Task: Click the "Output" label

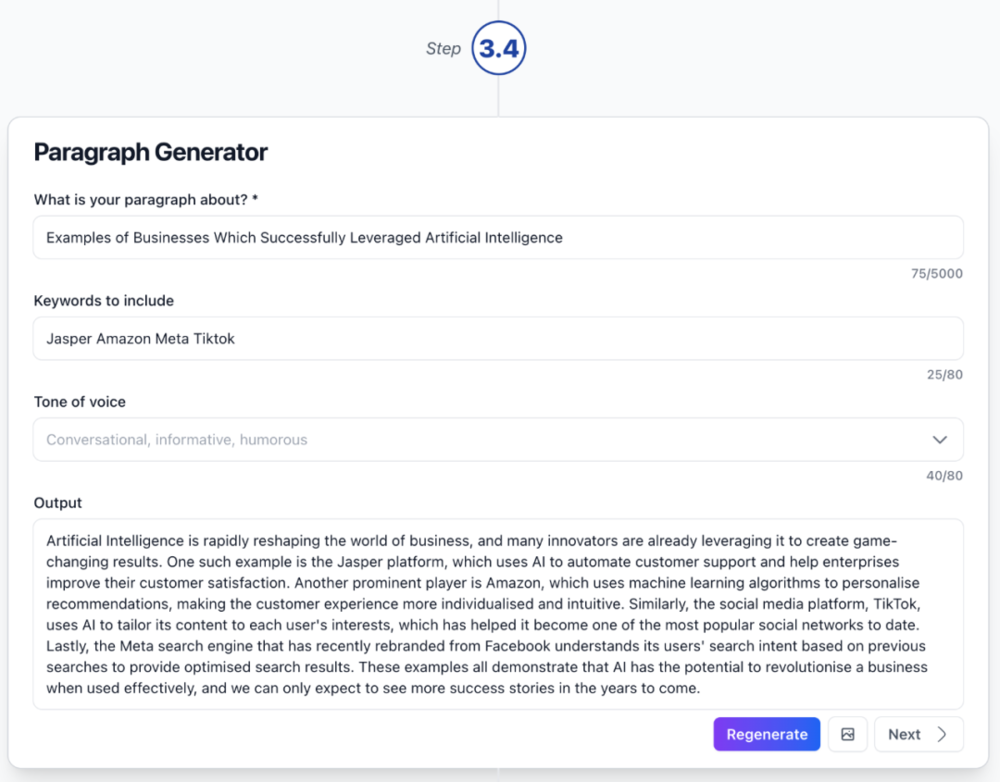Action: click(x=58, y=503)
